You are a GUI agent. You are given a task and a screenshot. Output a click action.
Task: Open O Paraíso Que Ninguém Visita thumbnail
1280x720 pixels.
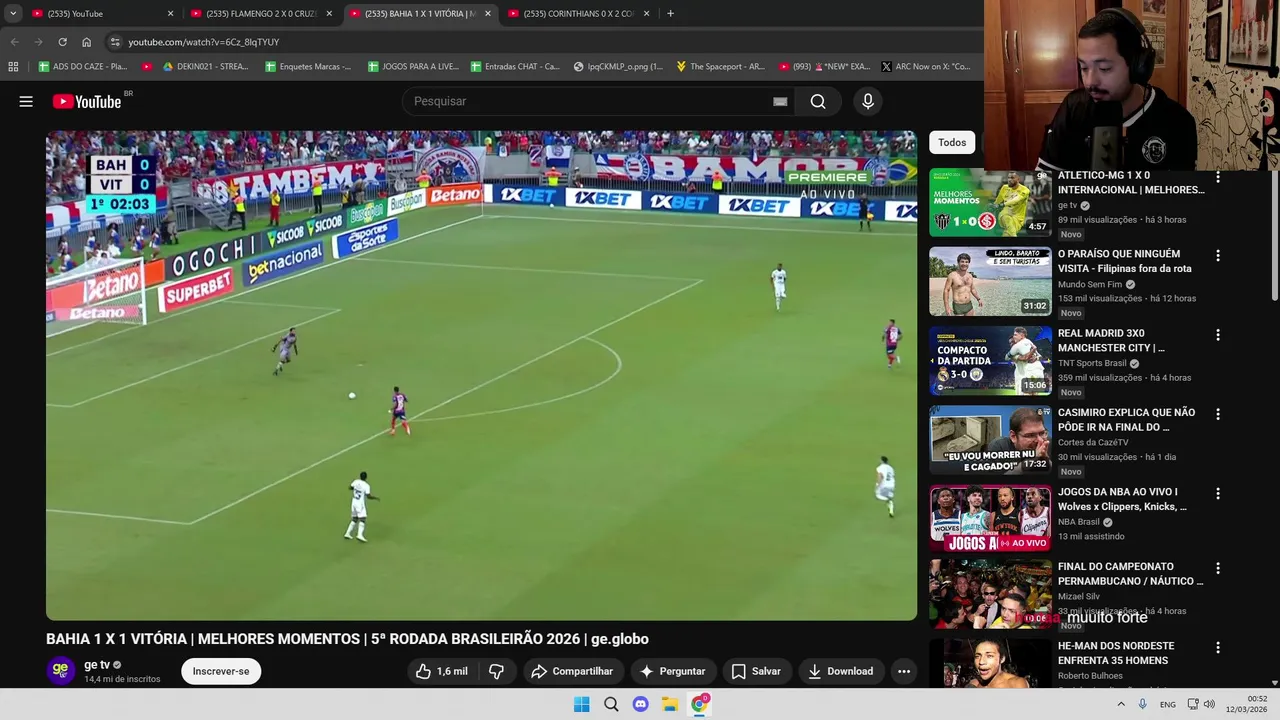coord(990,282)
